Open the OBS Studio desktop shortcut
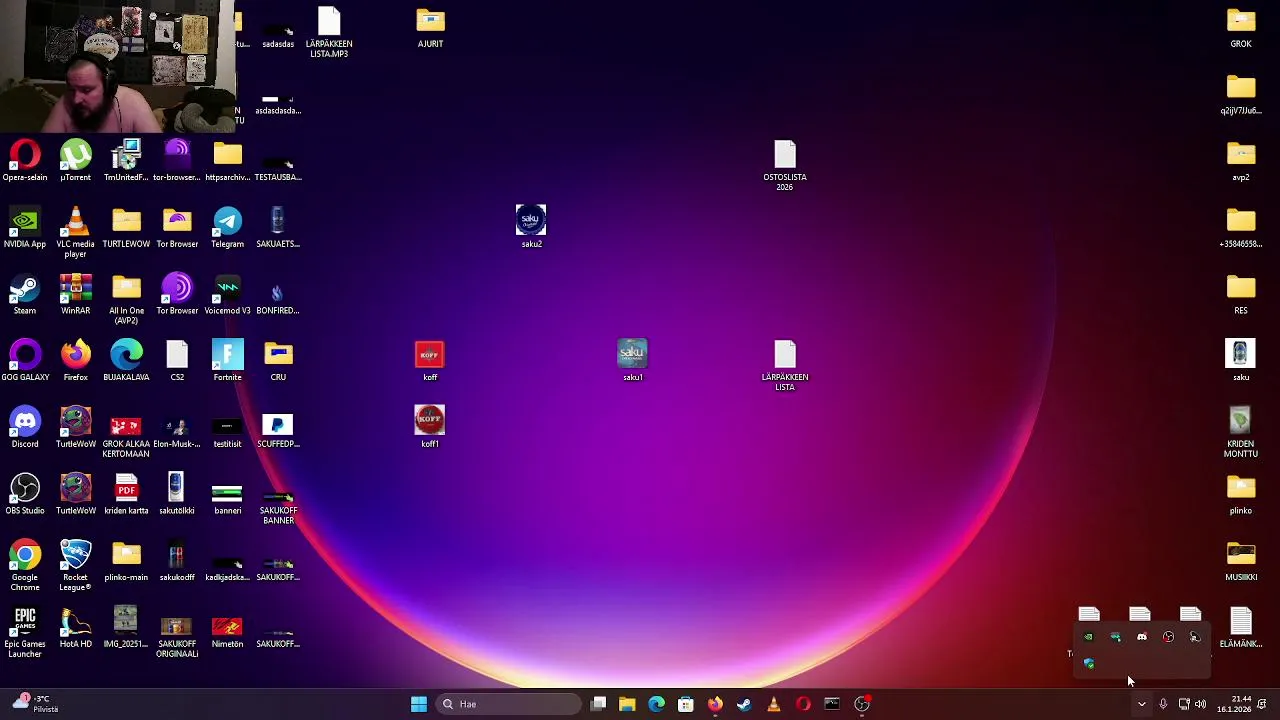This screenshot has width=1280, height=720. [25, 495]
